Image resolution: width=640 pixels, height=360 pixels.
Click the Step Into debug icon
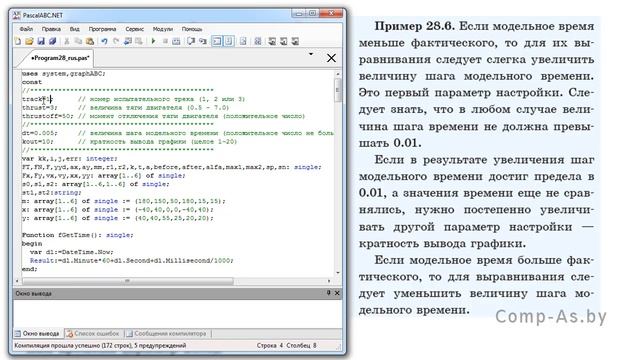pyautogui.click(x=203, y=41)
